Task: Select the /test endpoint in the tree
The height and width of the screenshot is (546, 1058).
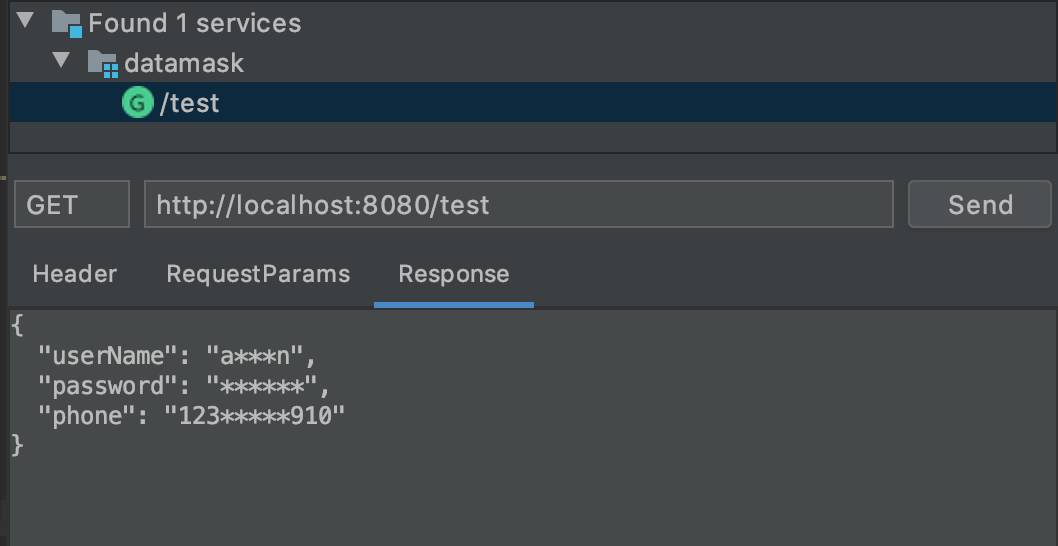Action: pyautogui.click(x=190, y=103)
